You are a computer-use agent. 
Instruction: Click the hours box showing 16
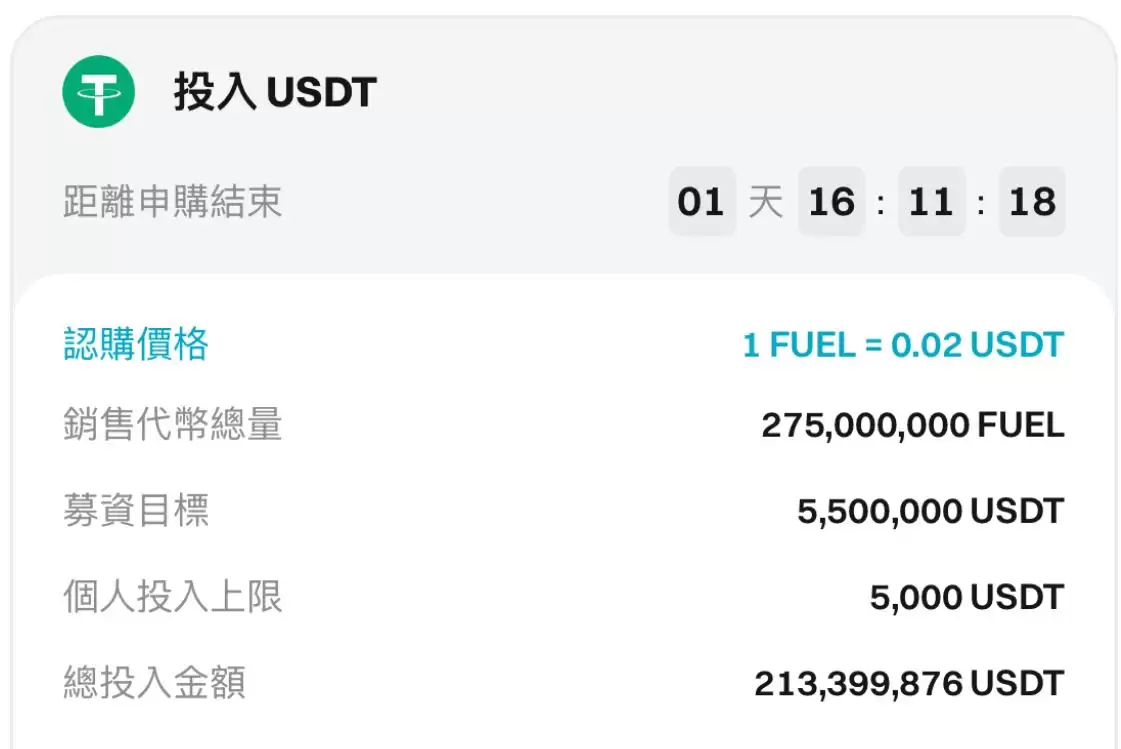click(x=832, y=202)
